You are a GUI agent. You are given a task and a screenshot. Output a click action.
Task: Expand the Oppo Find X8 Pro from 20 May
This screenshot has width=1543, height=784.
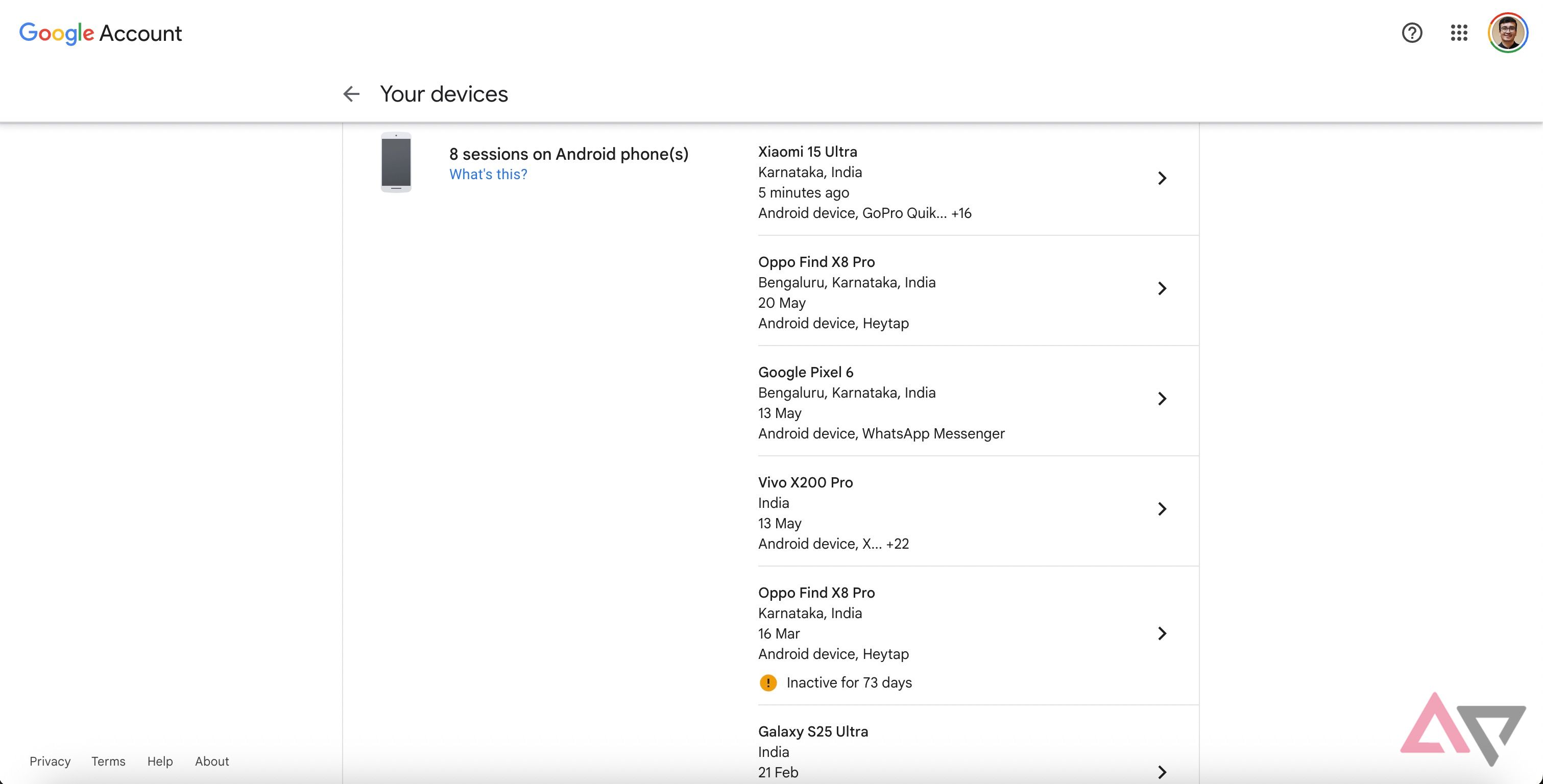[x=1163, y=288]
